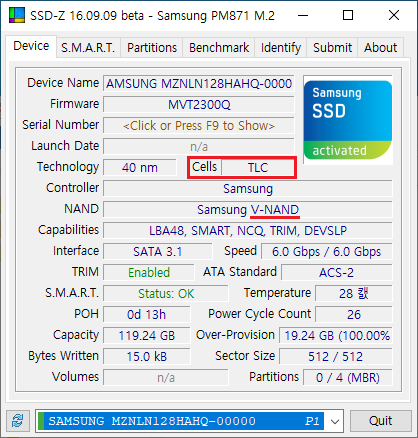Click the Launch Date n/a field
Viewport: 418px width, 438px height.
point(199,147)
